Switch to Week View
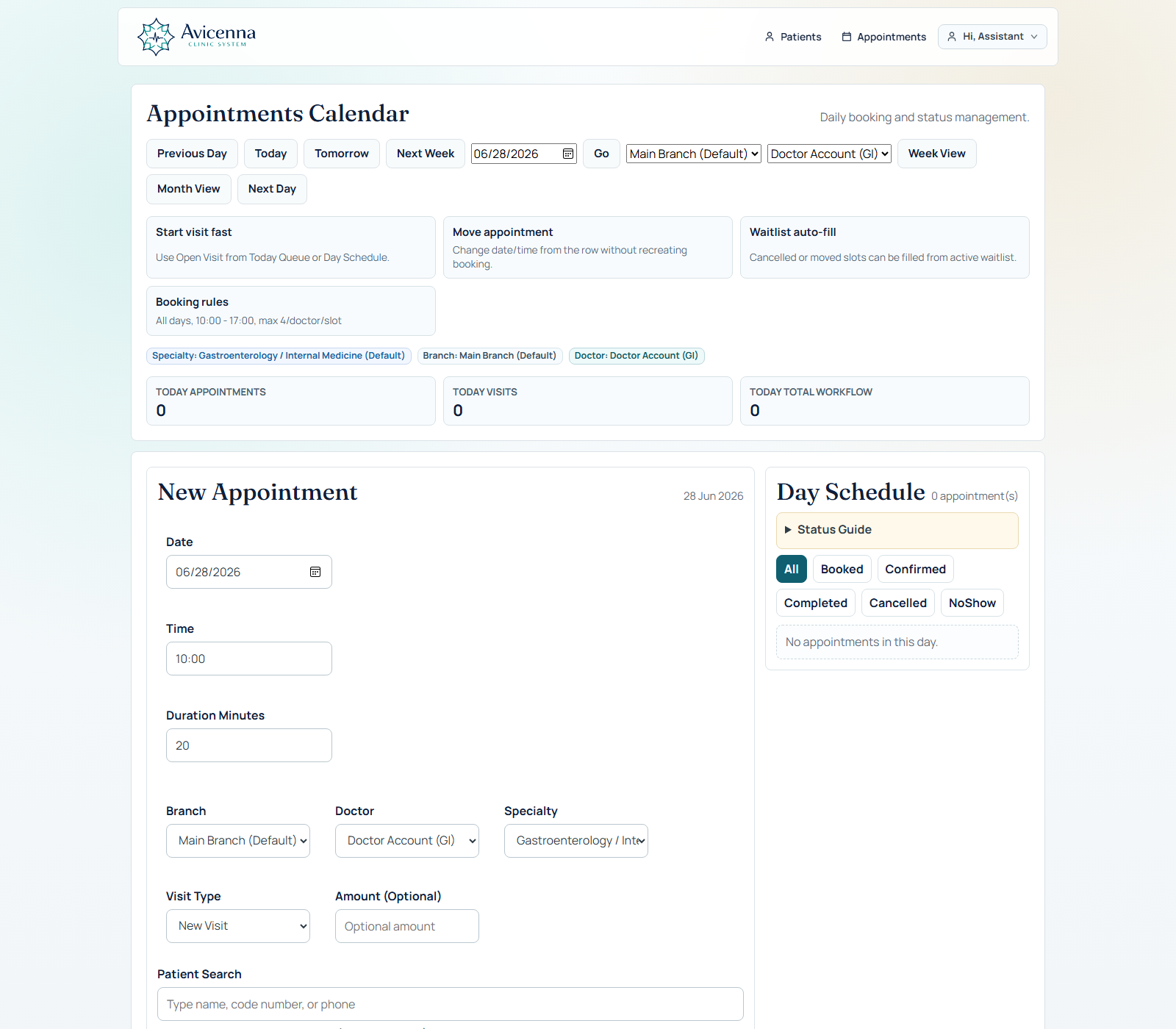This screenshot has width=1176, height=1029. (x=937, y=154)
